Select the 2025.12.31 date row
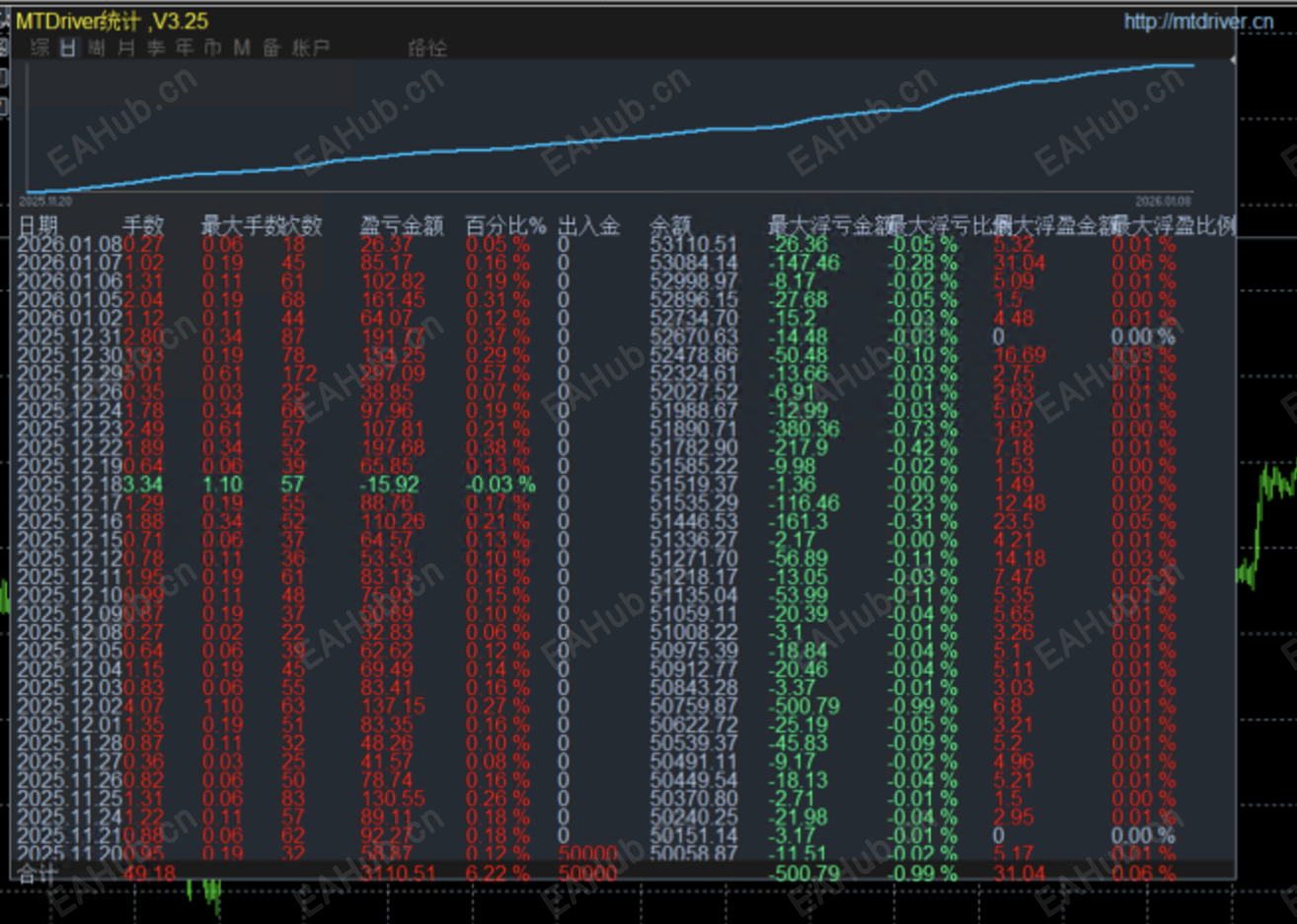The height and width of the screenshot is (924, 1297). click(x=70, y=337)
